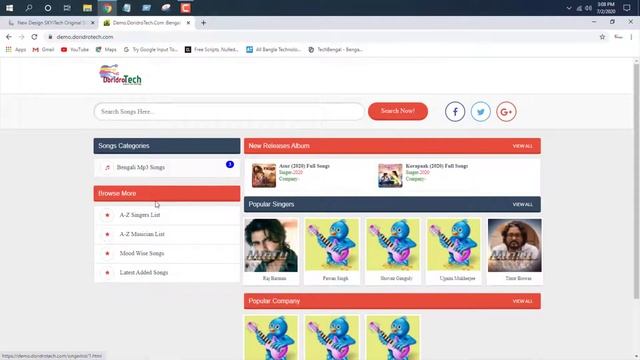Click the Search Songs Here input field
640x360 pixels.
[229, 111]
